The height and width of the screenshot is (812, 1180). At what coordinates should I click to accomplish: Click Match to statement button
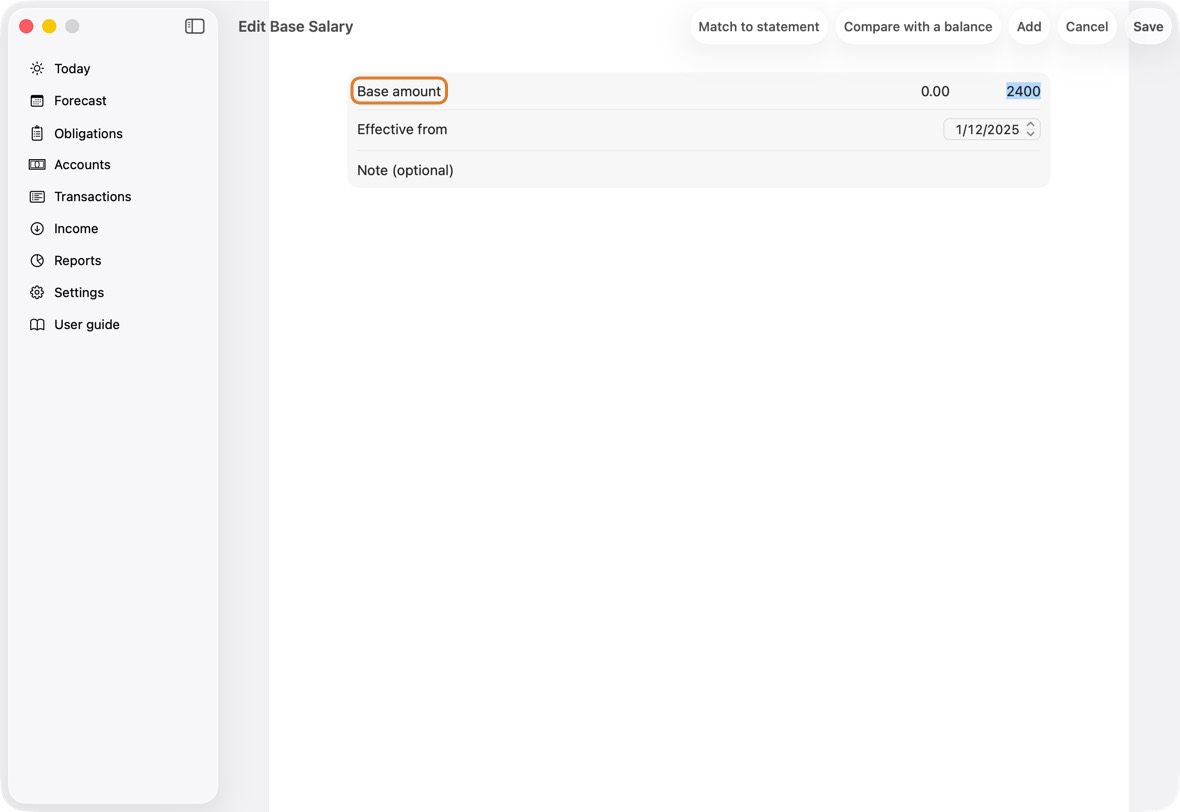tap(759, 26)
